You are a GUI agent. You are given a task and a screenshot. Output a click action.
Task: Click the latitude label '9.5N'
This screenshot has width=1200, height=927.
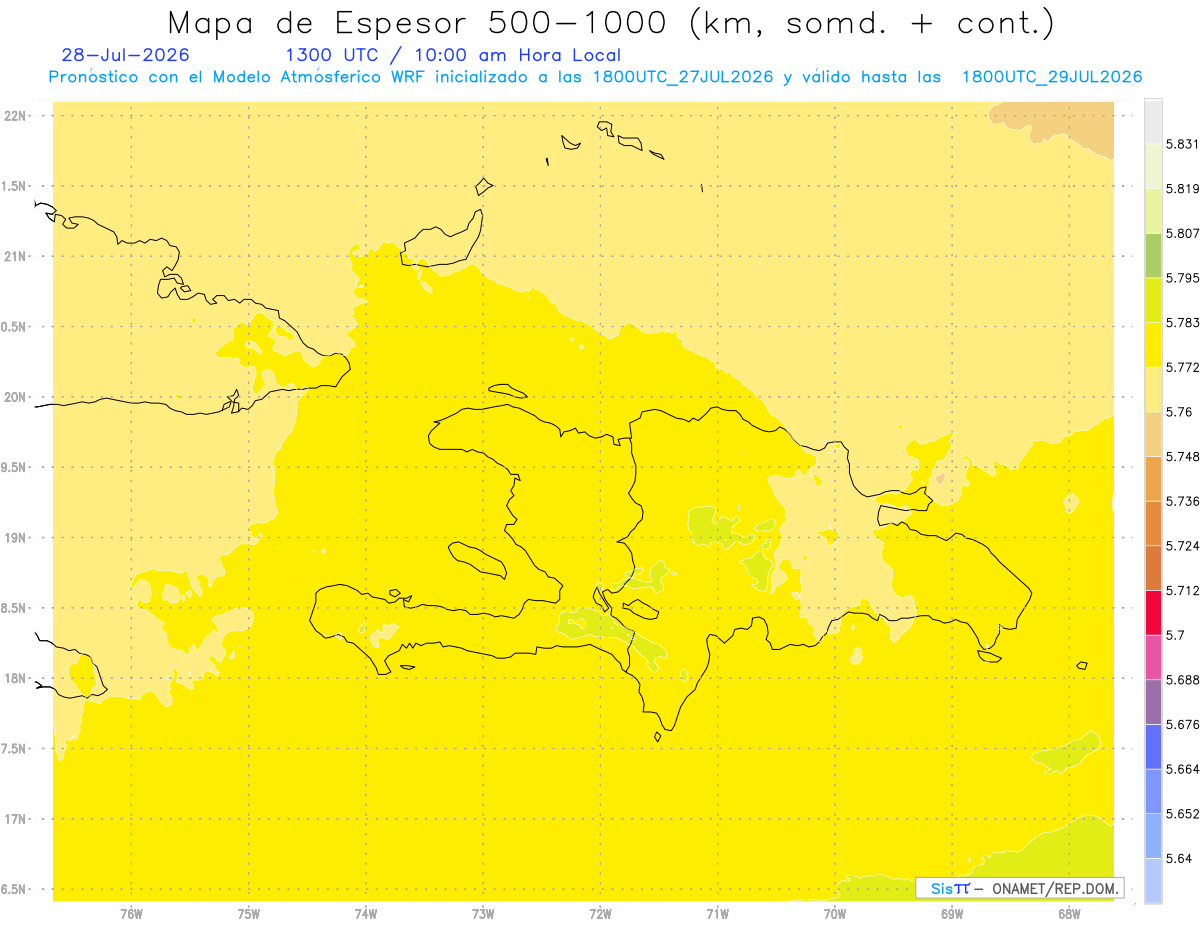click(x=14, y=467)
